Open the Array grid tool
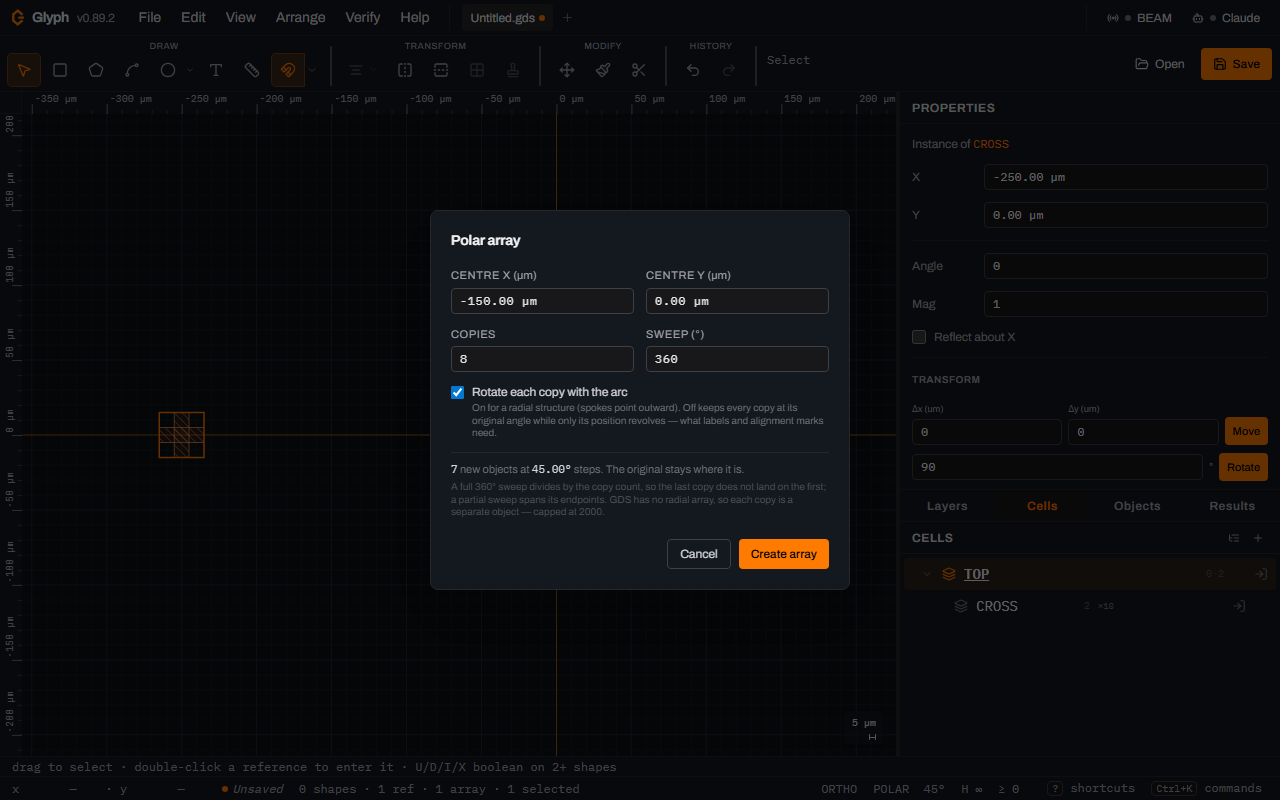 tap(477, 70)
